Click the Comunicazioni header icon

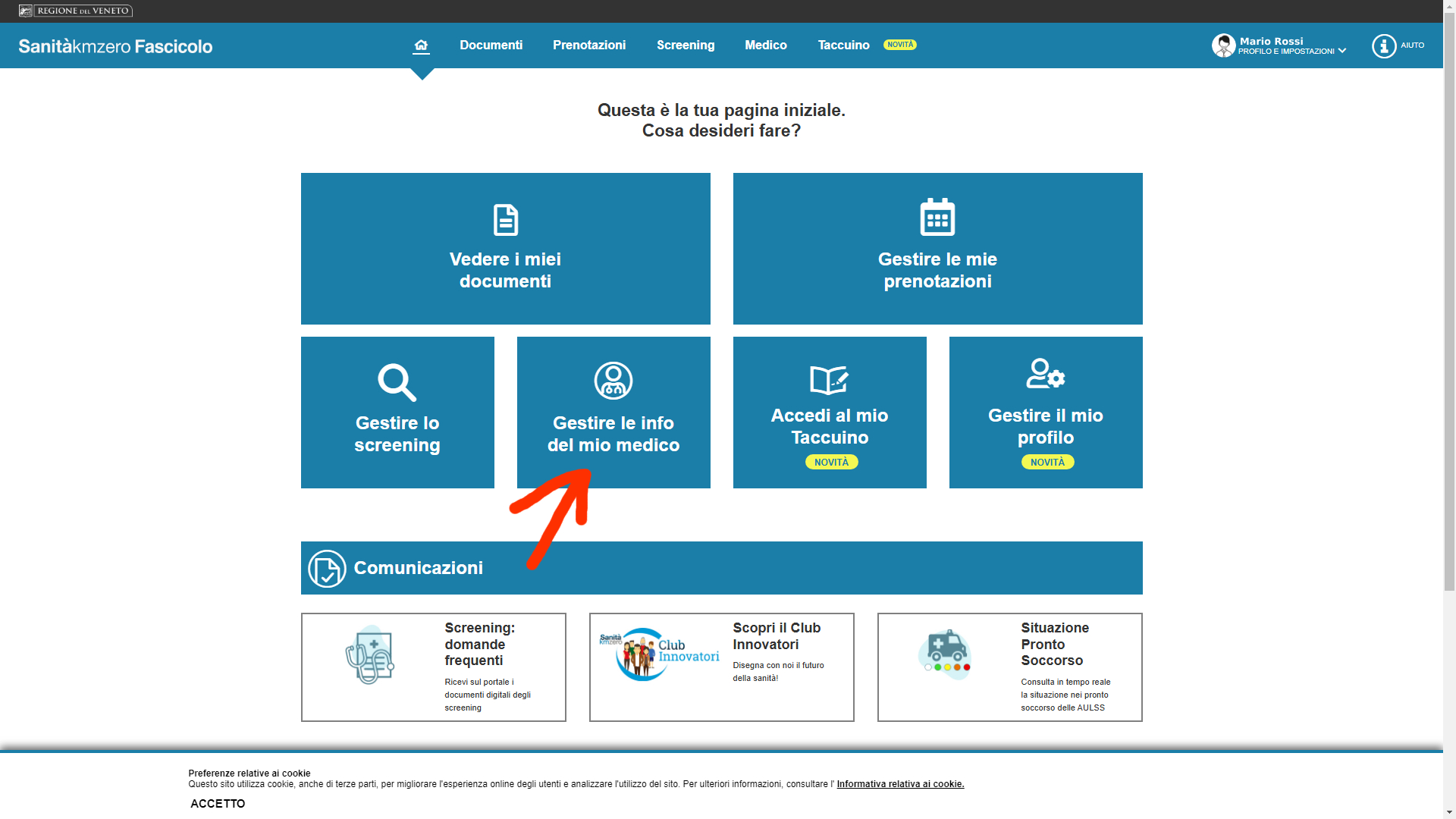327,569
